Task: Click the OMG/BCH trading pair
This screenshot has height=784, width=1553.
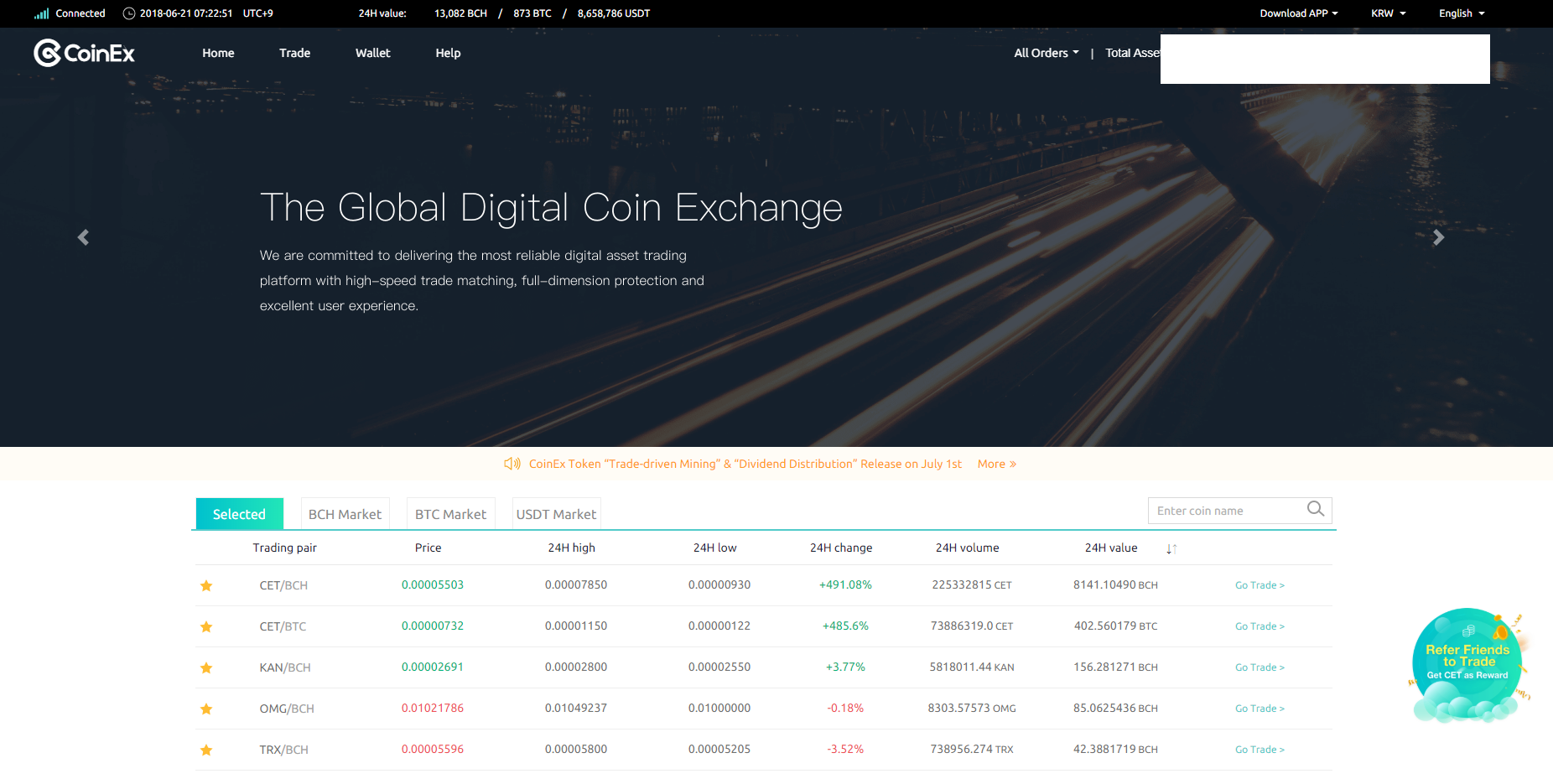Action: [287, 709]
